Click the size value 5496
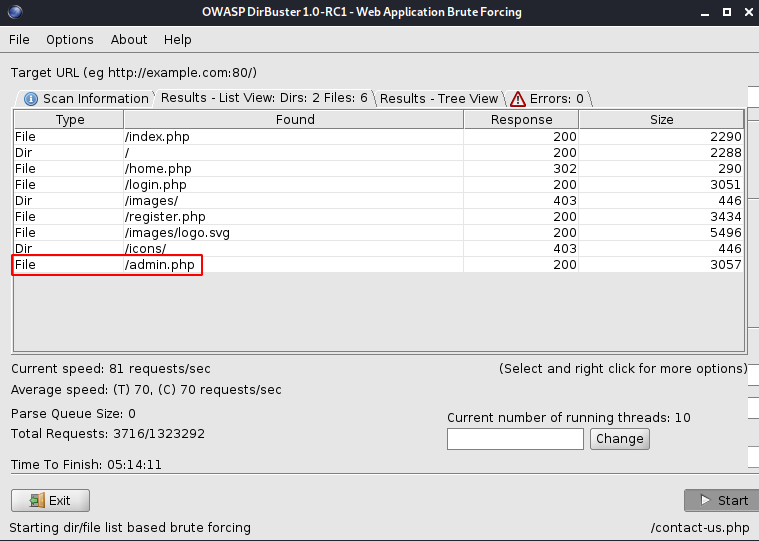Viewport: 759px width, 541px height. (x=726, y=232)
